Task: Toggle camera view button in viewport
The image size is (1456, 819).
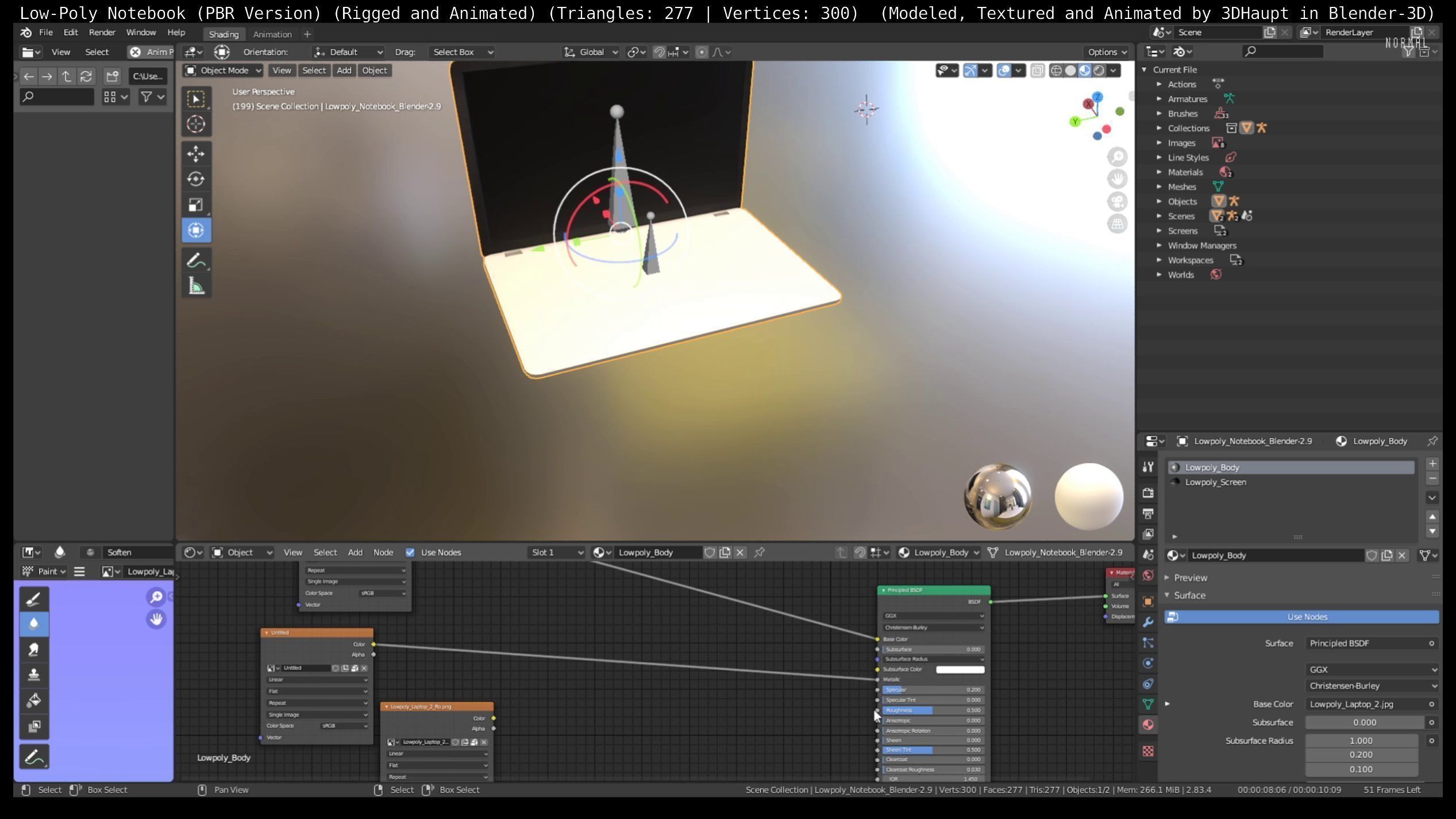Action: (x=1117, y=202)
